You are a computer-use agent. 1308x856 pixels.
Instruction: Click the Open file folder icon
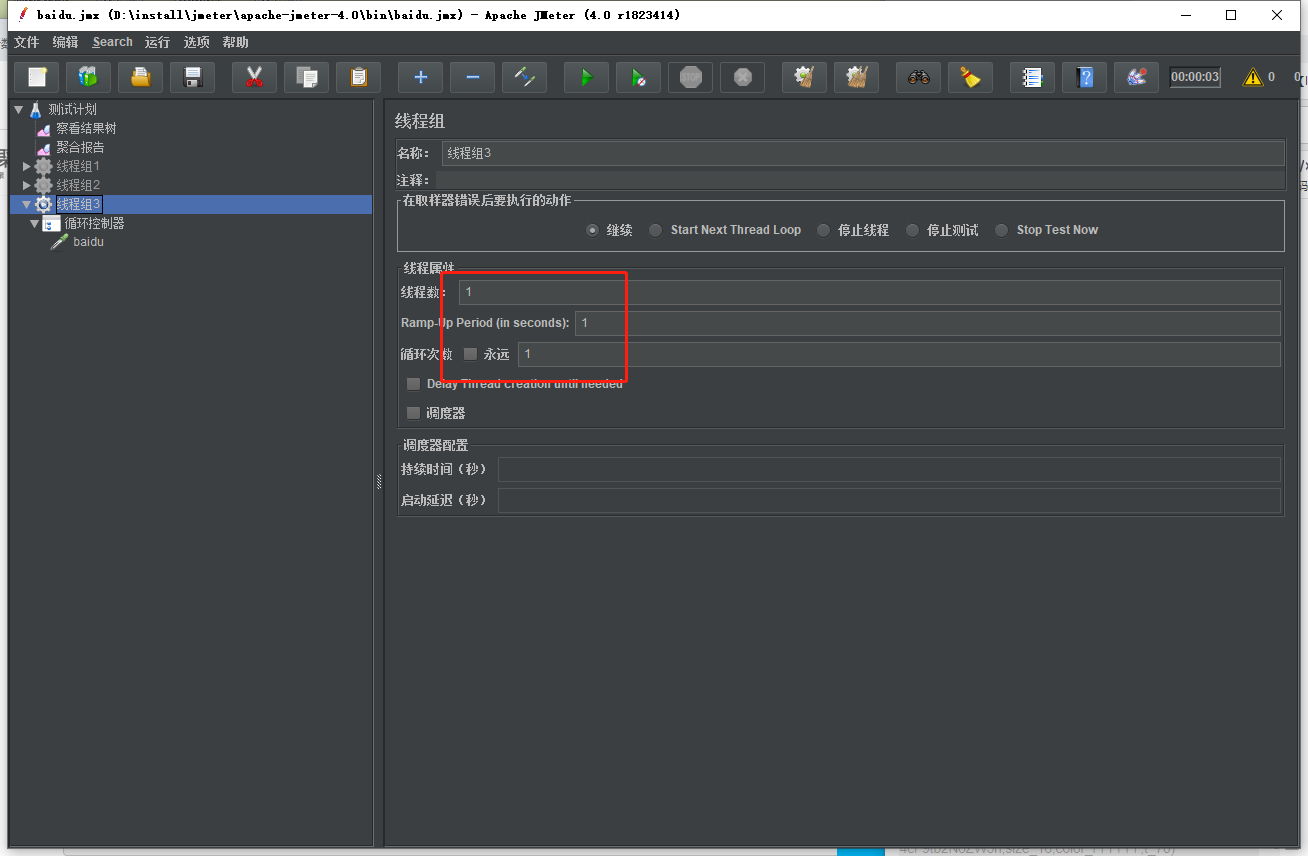point(141,77)
